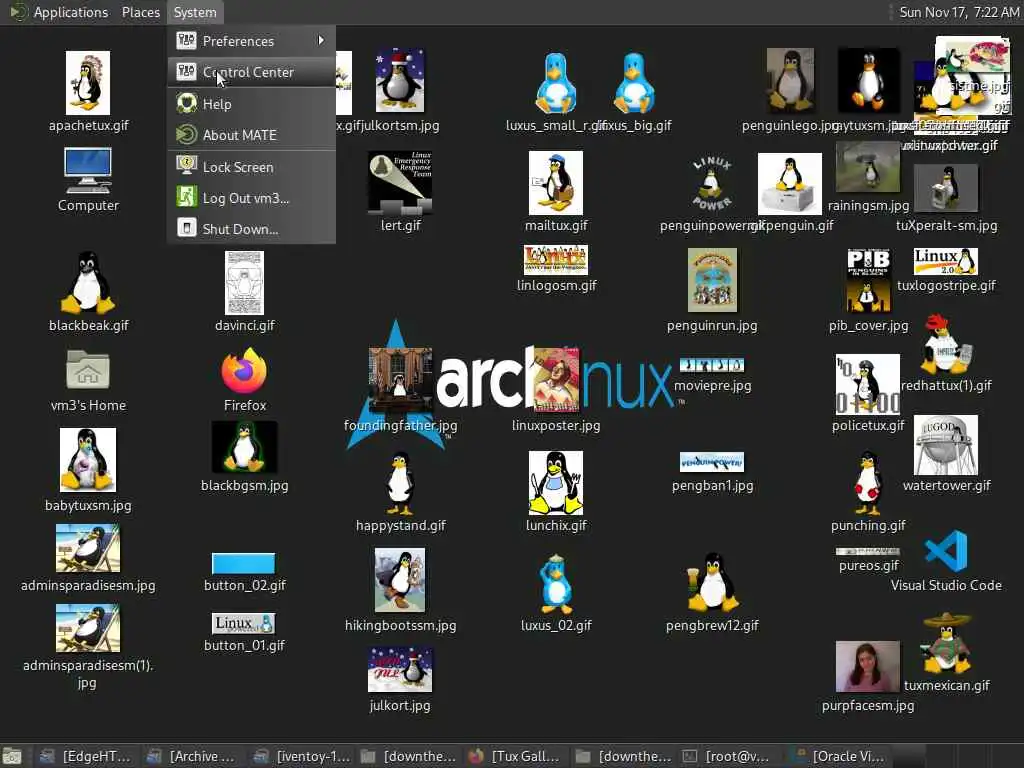Screen dimensions: 1024x768
Task: Select the mailtux.gif icon
Action: [x=556, y=183]
